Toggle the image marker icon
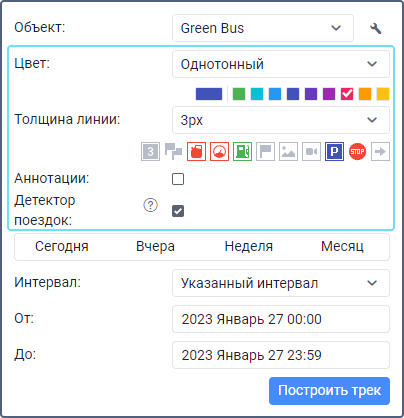Image resolution: width=404 pixels, height=418 pixels. [288, 152]
